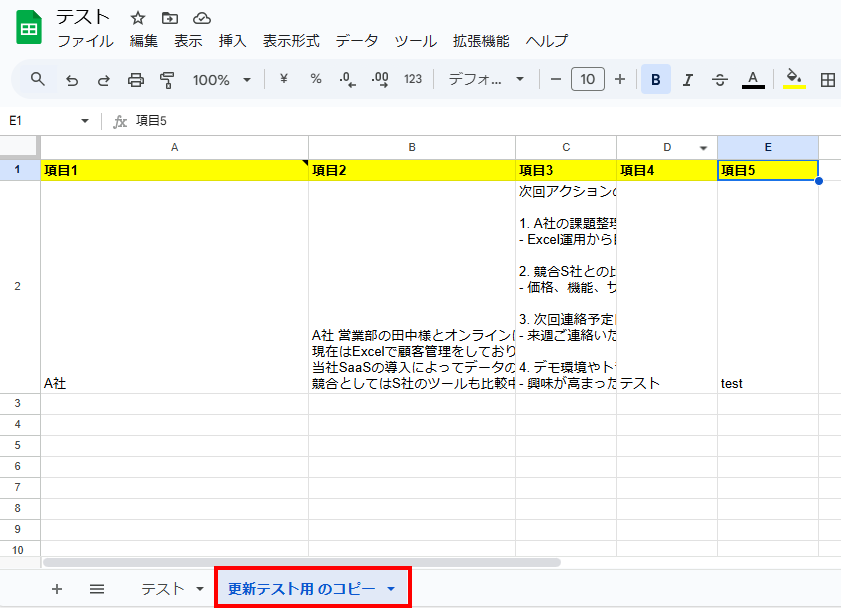Check the cloud save status icon
Viewport: 841px width, 608px height.
(202, 18)
